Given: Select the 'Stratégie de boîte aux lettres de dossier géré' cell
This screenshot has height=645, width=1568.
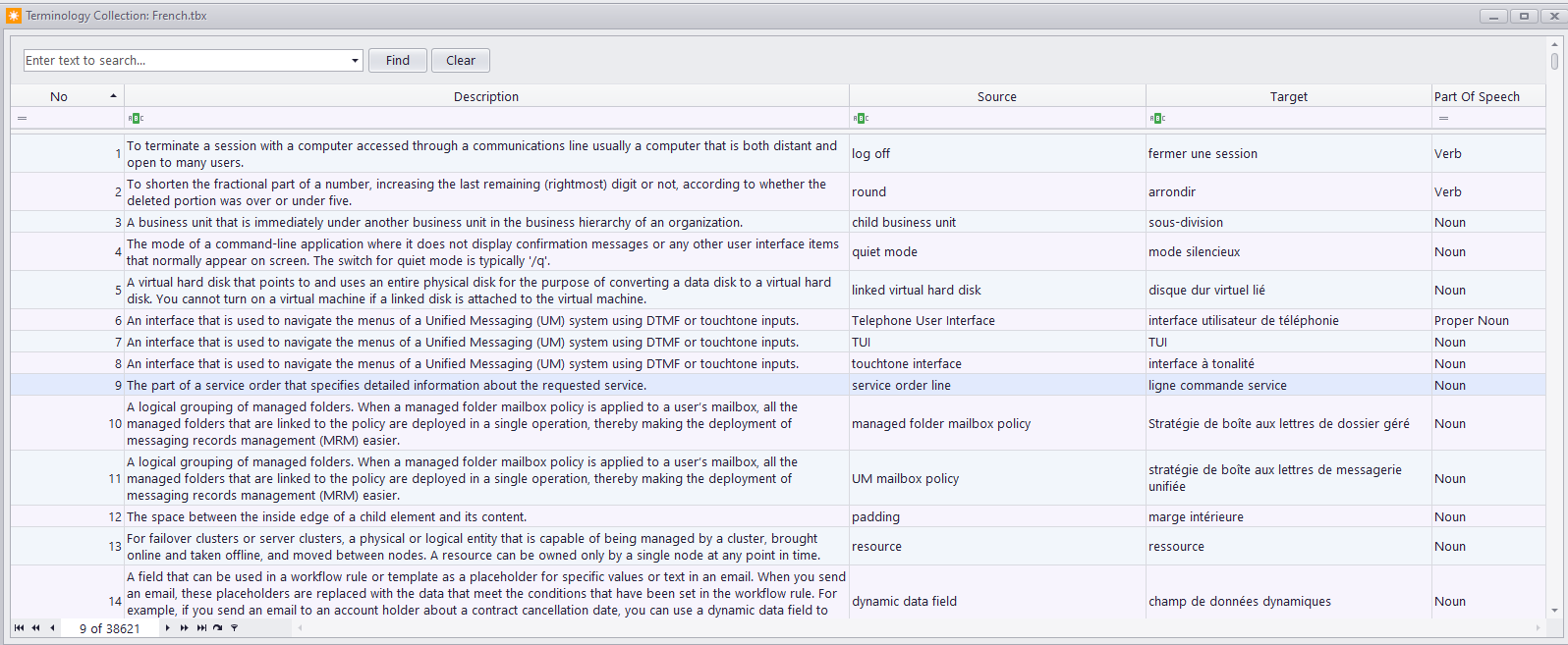Looking at the screenshot, I should click(1289, 424).
